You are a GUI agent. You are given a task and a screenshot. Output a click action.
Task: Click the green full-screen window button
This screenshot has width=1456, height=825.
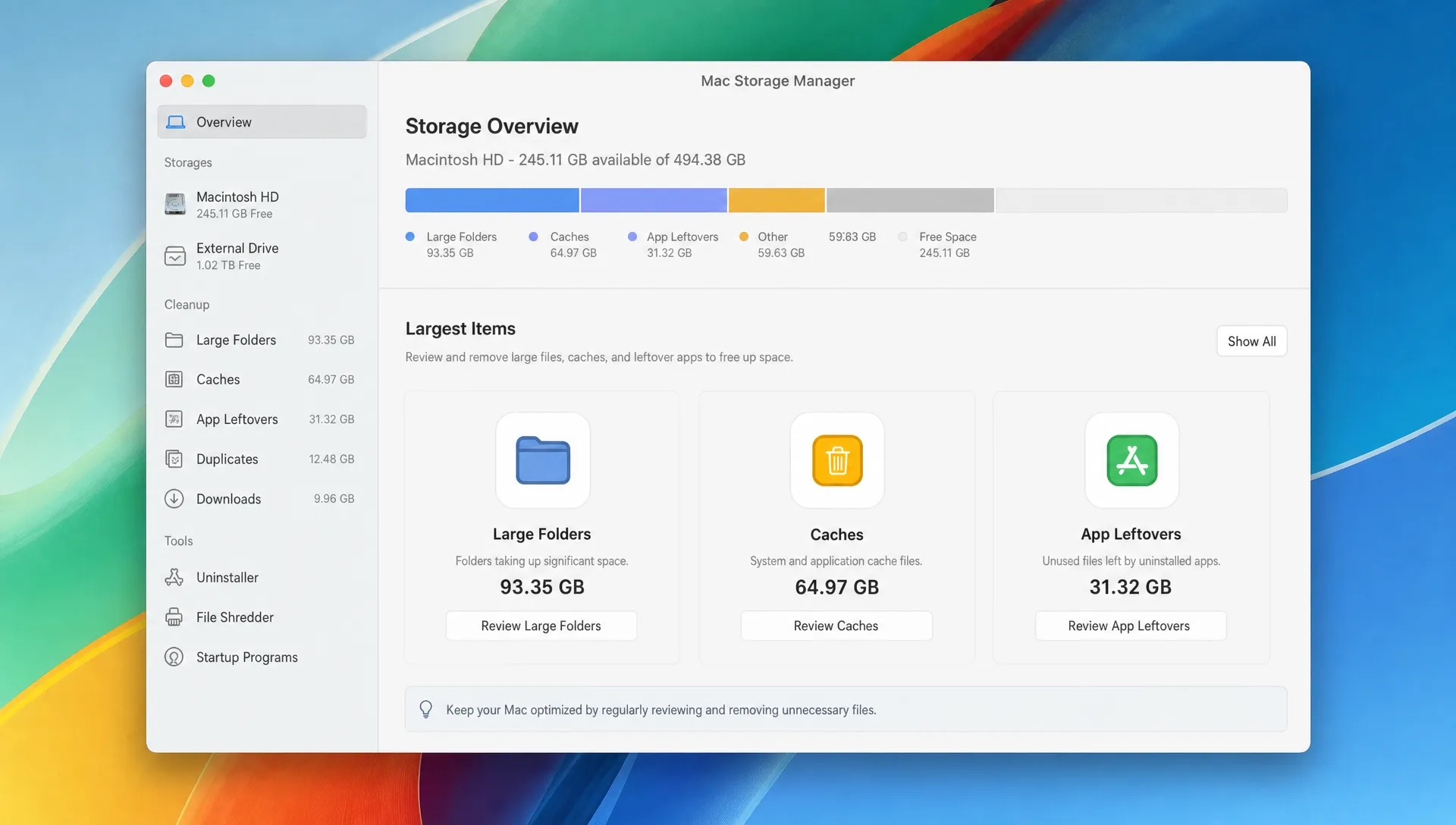[209, 80]
